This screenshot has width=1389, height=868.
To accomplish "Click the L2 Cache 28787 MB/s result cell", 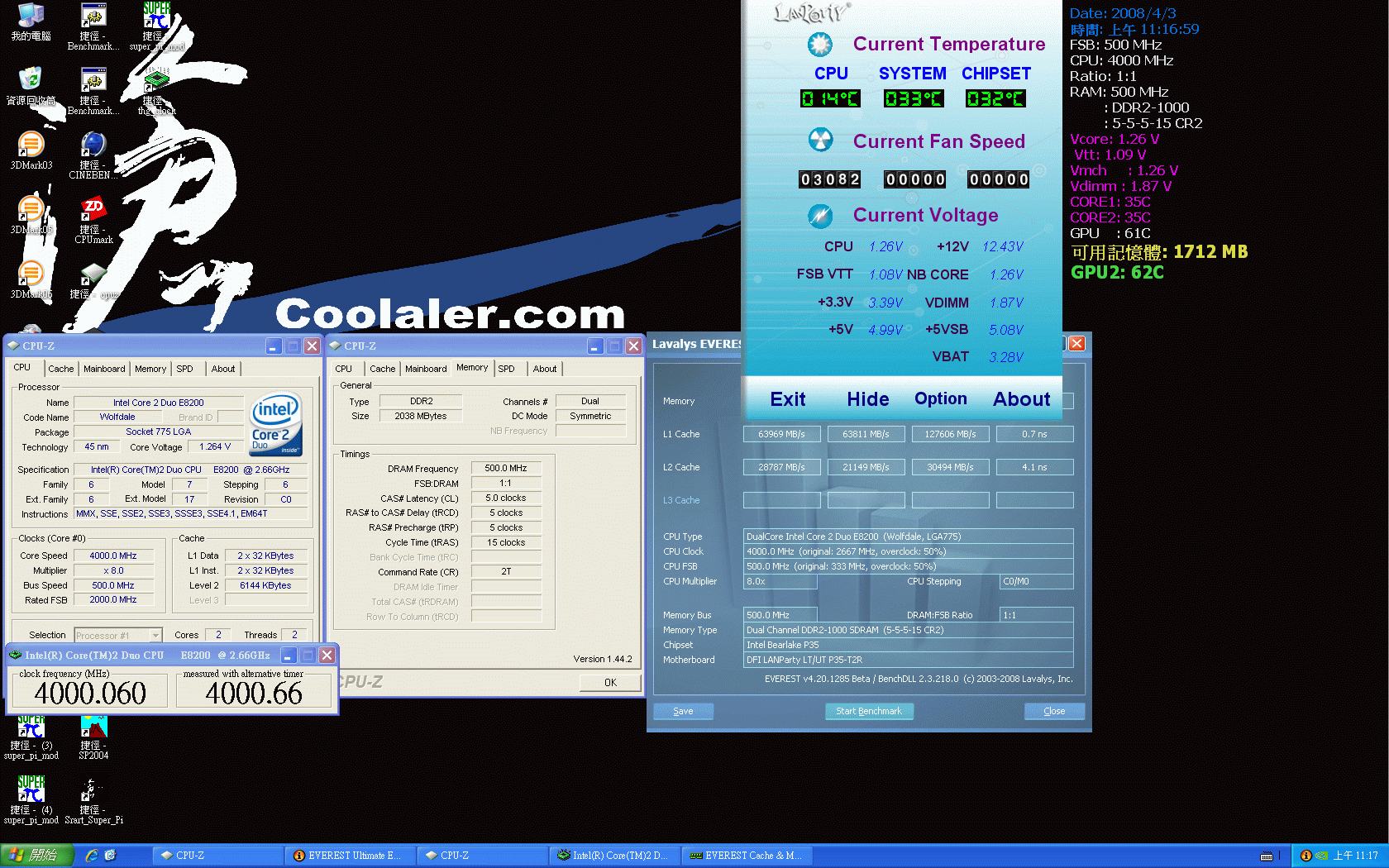I will coord(781,467).
